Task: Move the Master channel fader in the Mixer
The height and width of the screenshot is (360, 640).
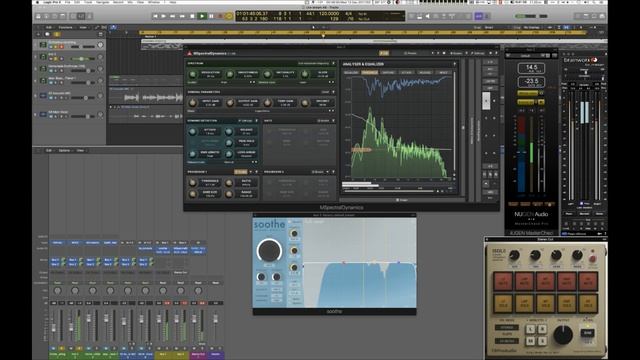Action: point(216,318)
